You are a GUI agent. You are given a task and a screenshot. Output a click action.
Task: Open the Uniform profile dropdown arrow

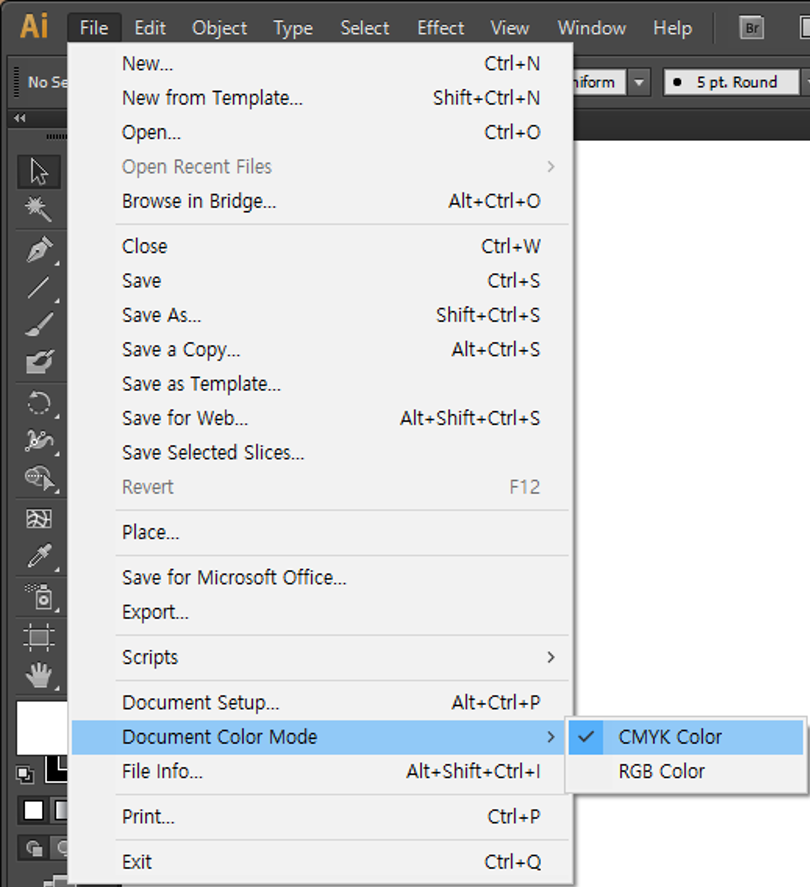pyautogui.click(x=639, y=82)
